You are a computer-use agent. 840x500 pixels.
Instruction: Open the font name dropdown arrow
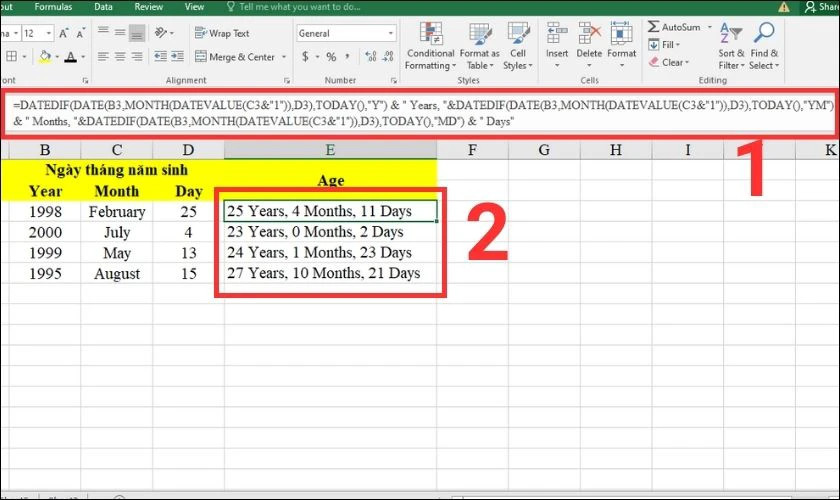pos(16,33)
